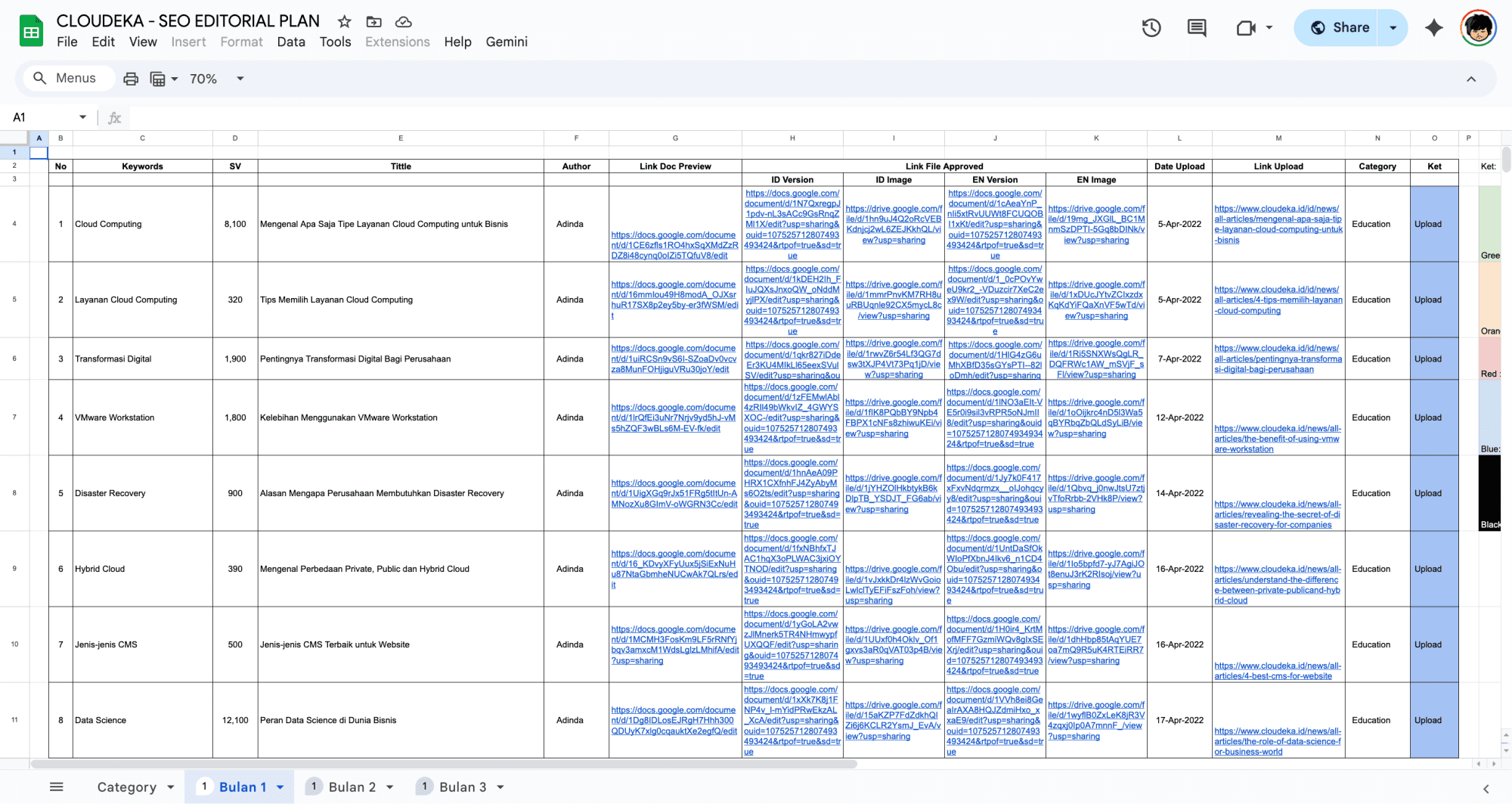Click the print icon
The image size is (1512, 804).
(x=131, y=79)
